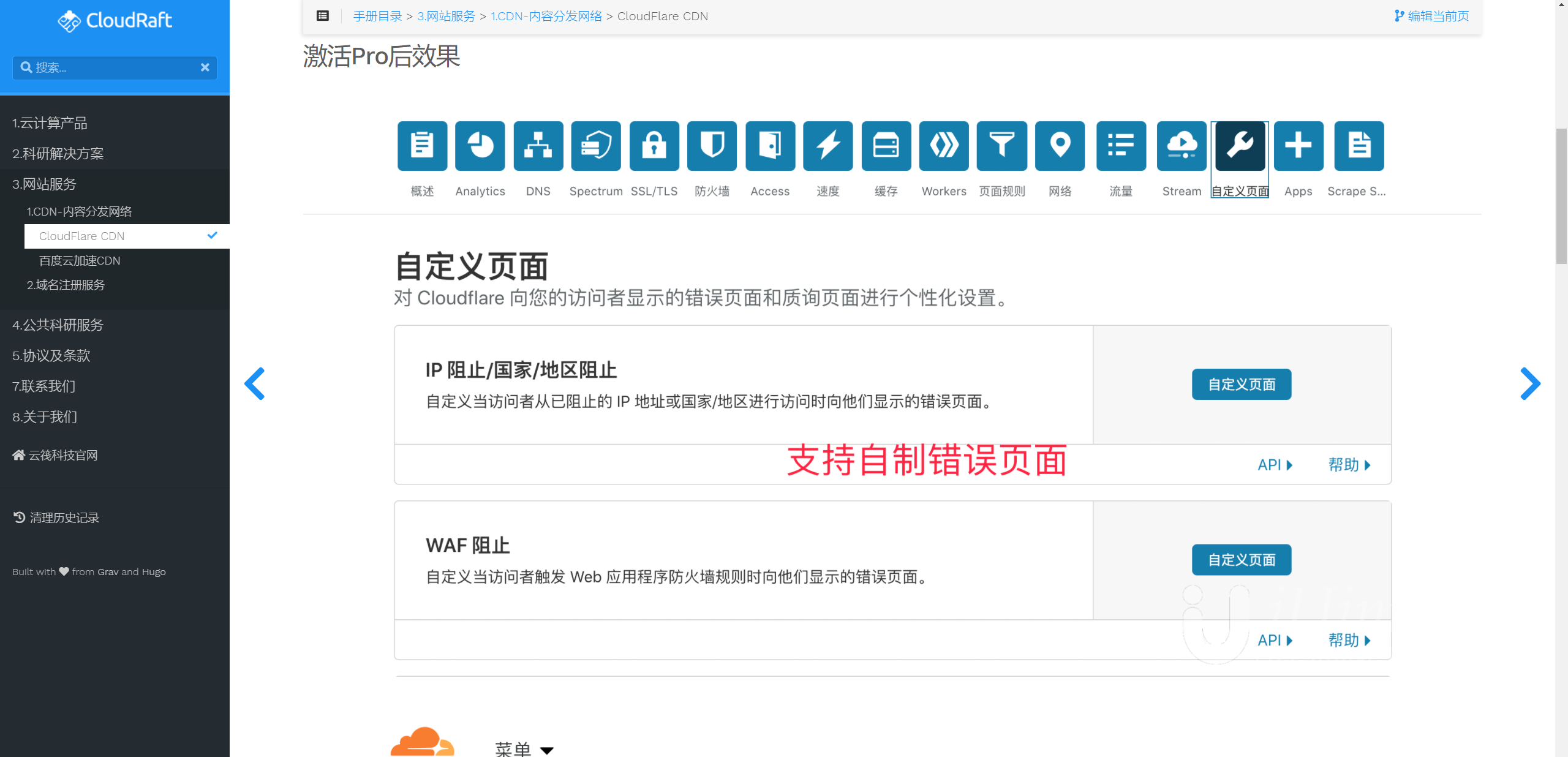This screenshot has width=1568, height=757.
Task: Click the CloudRaft logo
Action: click(x=115, y=21)
